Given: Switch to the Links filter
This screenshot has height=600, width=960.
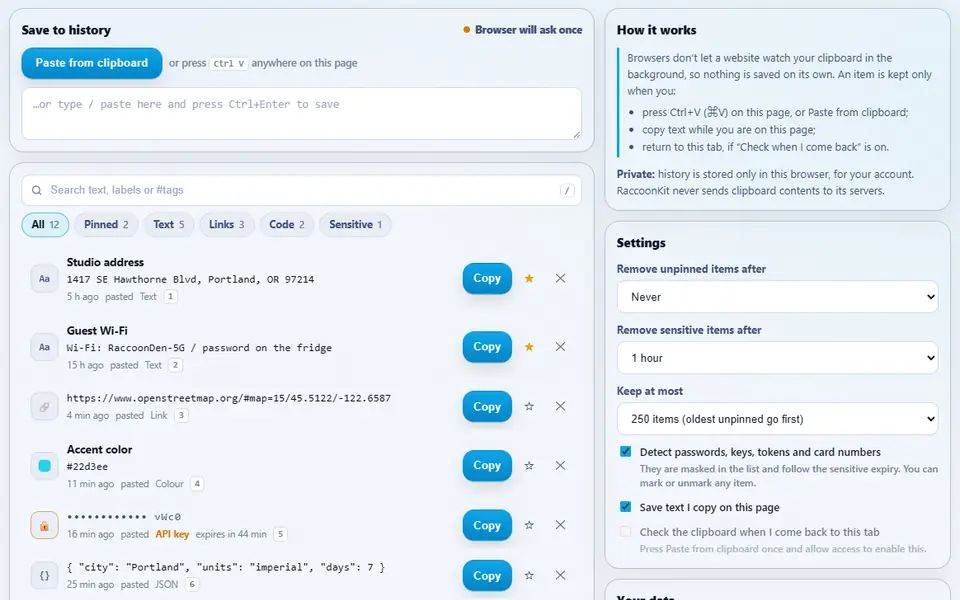Looking at the screenshot, I should tap(227, 225).
